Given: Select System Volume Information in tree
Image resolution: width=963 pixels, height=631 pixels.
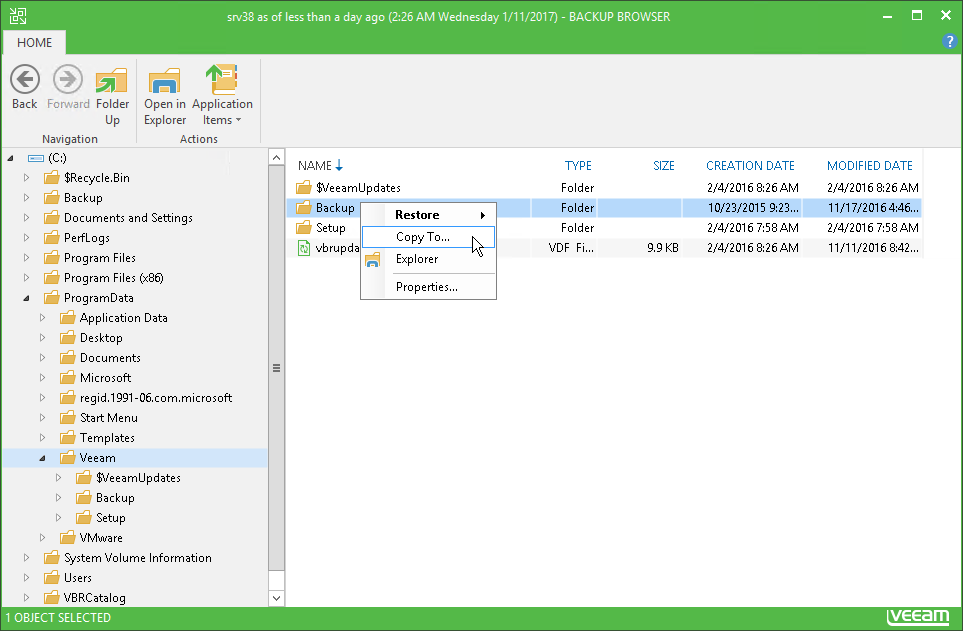Looking at the screenshot, I should [x=138, y=558].
